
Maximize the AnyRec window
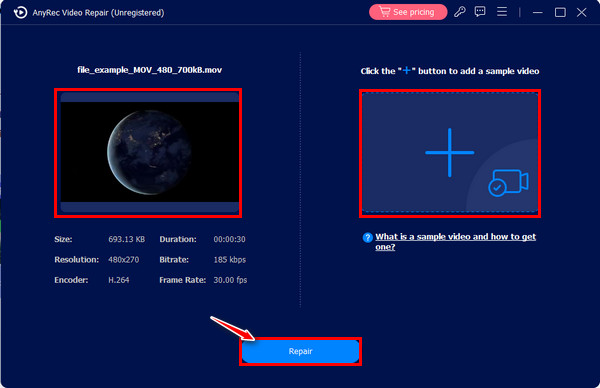coord(560,12)
